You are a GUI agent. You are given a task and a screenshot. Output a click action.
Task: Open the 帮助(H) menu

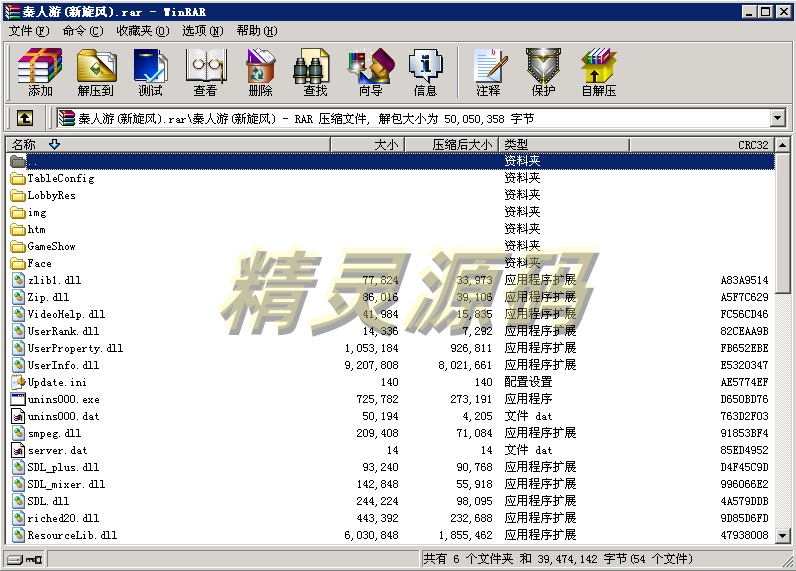tap(256, 31)
